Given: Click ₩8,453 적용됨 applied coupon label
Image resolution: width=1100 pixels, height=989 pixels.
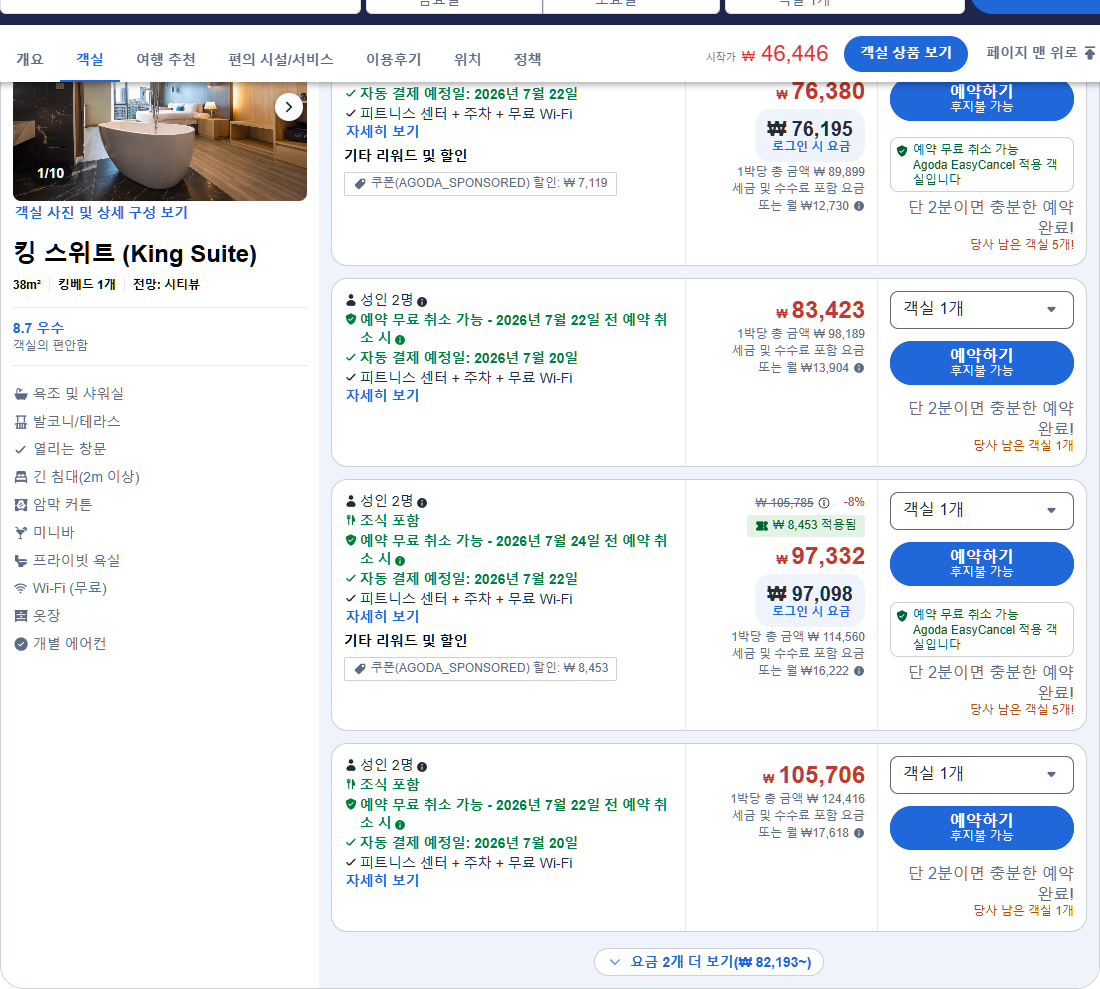Looking at the screenshot, I should click(806, 525).
